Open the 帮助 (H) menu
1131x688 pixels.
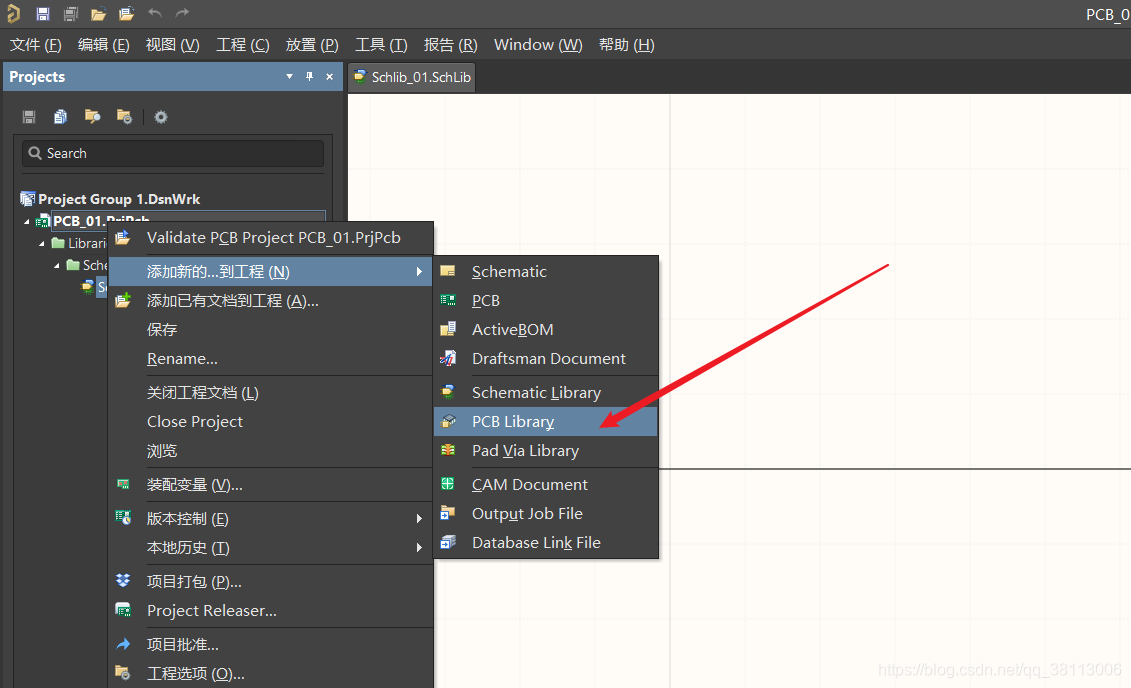click(626, 45)
